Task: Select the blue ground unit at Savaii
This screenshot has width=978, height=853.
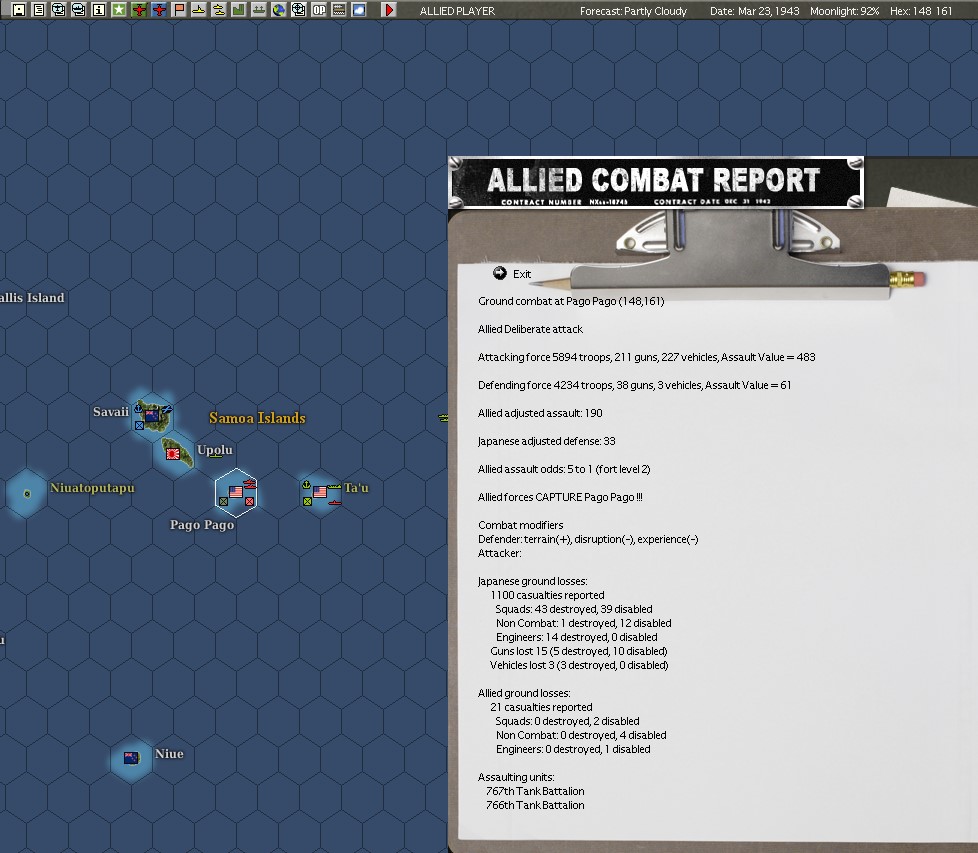Action: [x=140, y=426]
